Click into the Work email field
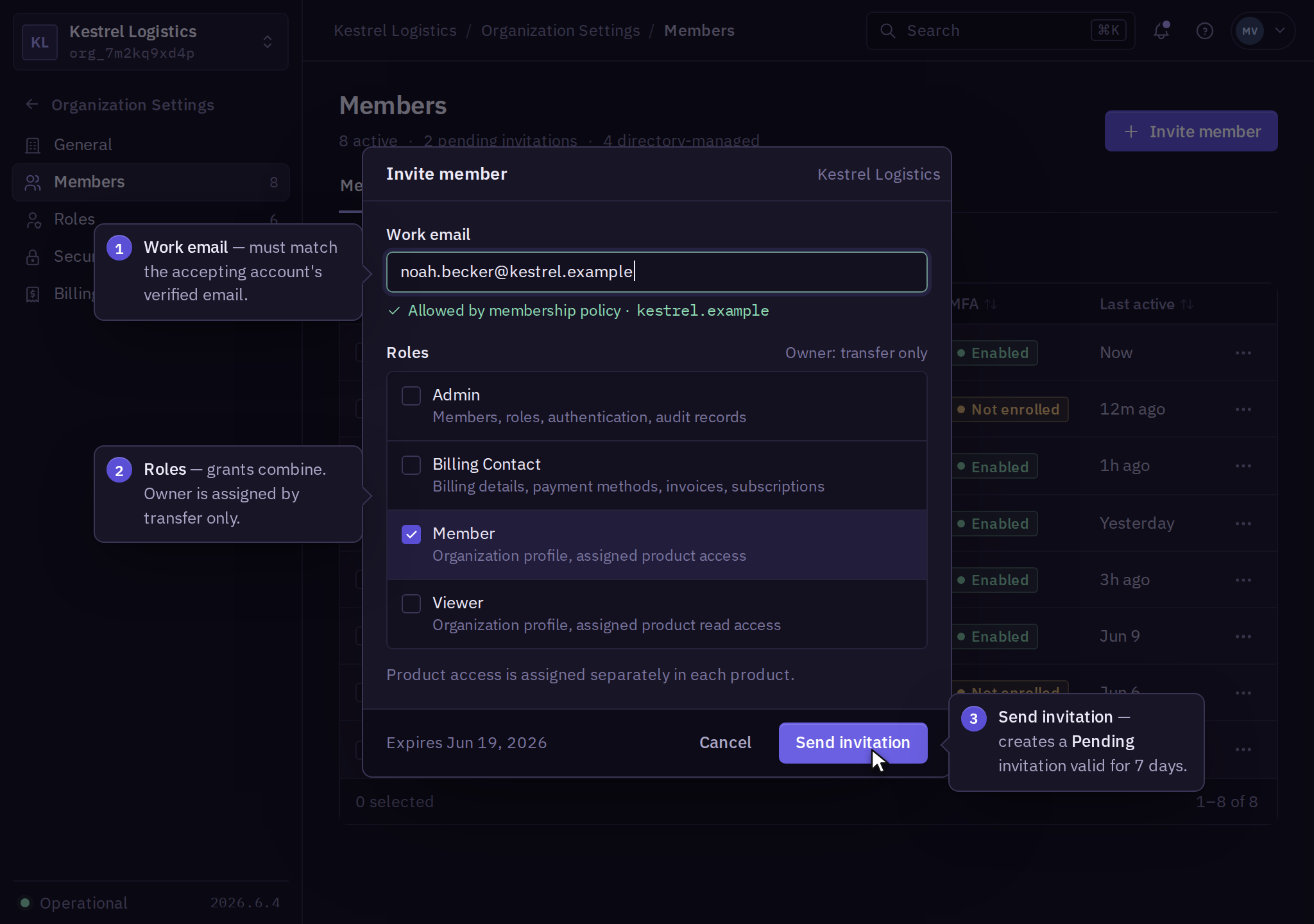This screenshot has width=1314, height=924. coord(657,272)
